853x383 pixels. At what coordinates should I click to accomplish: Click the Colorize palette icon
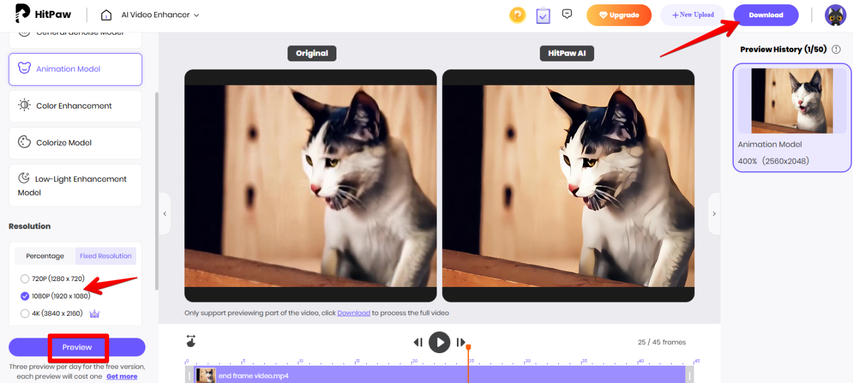[24, 142]
